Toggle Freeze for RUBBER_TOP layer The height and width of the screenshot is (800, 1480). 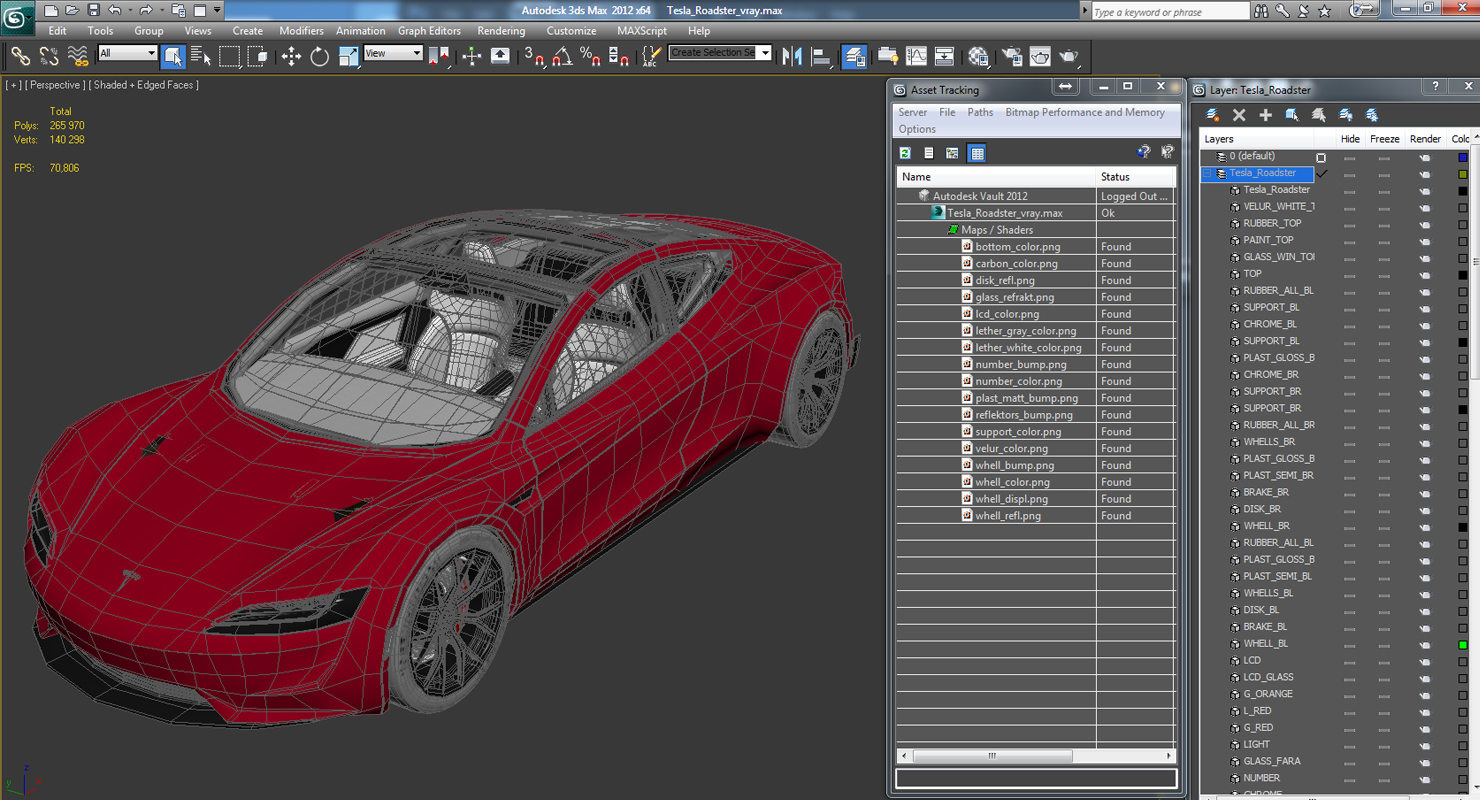point(1383,224)
